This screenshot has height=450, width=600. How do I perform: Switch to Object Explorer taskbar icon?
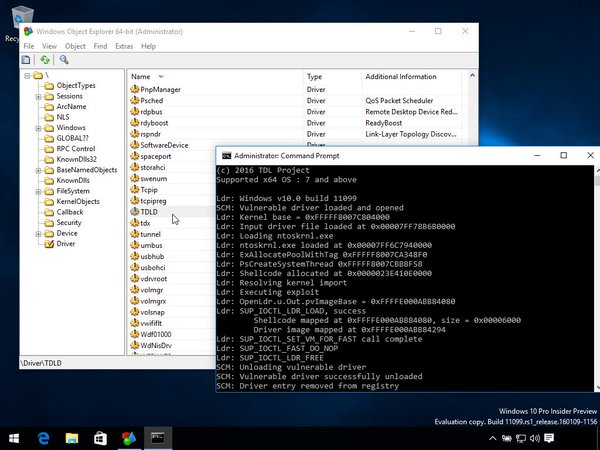(x=129, y=438)
